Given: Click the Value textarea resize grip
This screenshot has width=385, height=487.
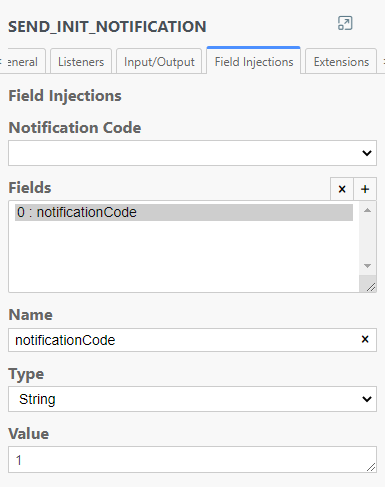Looking at the screenshot, I should point(371,467).
